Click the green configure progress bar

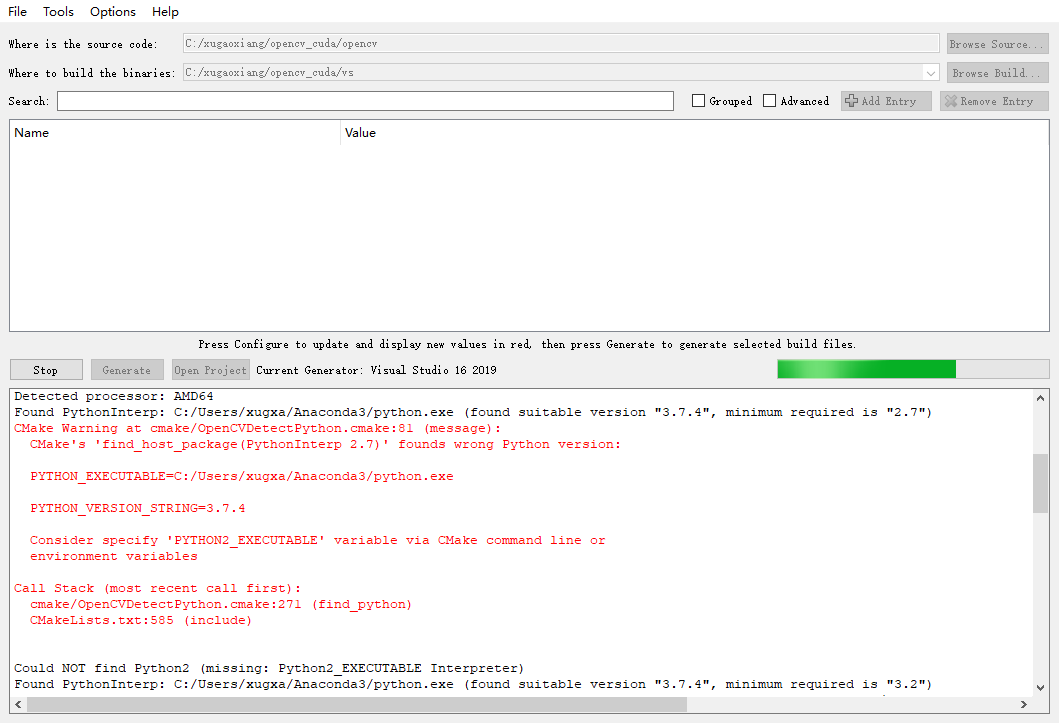click(913, 369)
